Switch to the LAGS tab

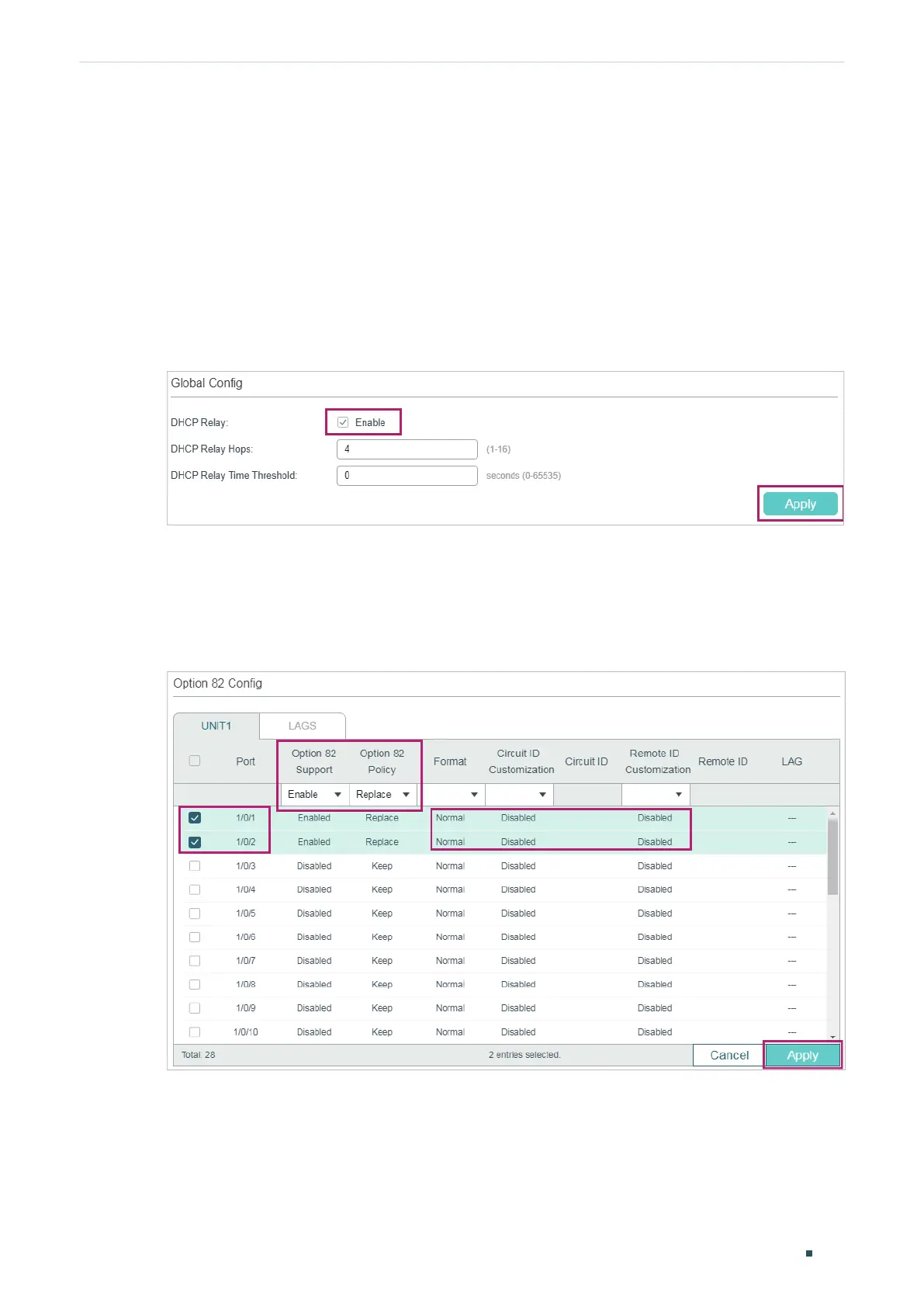[302, 726]
